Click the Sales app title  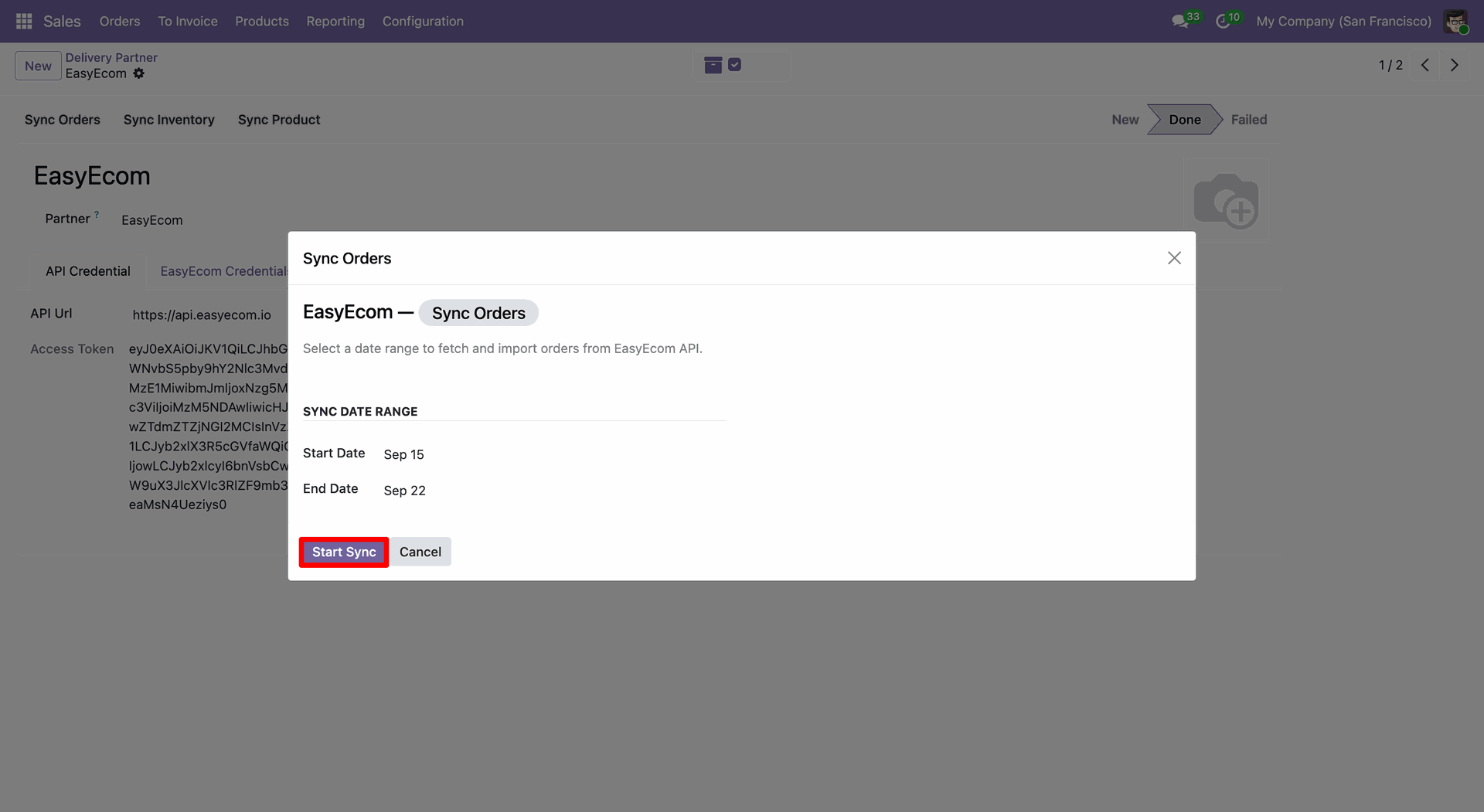click(62, 21)
